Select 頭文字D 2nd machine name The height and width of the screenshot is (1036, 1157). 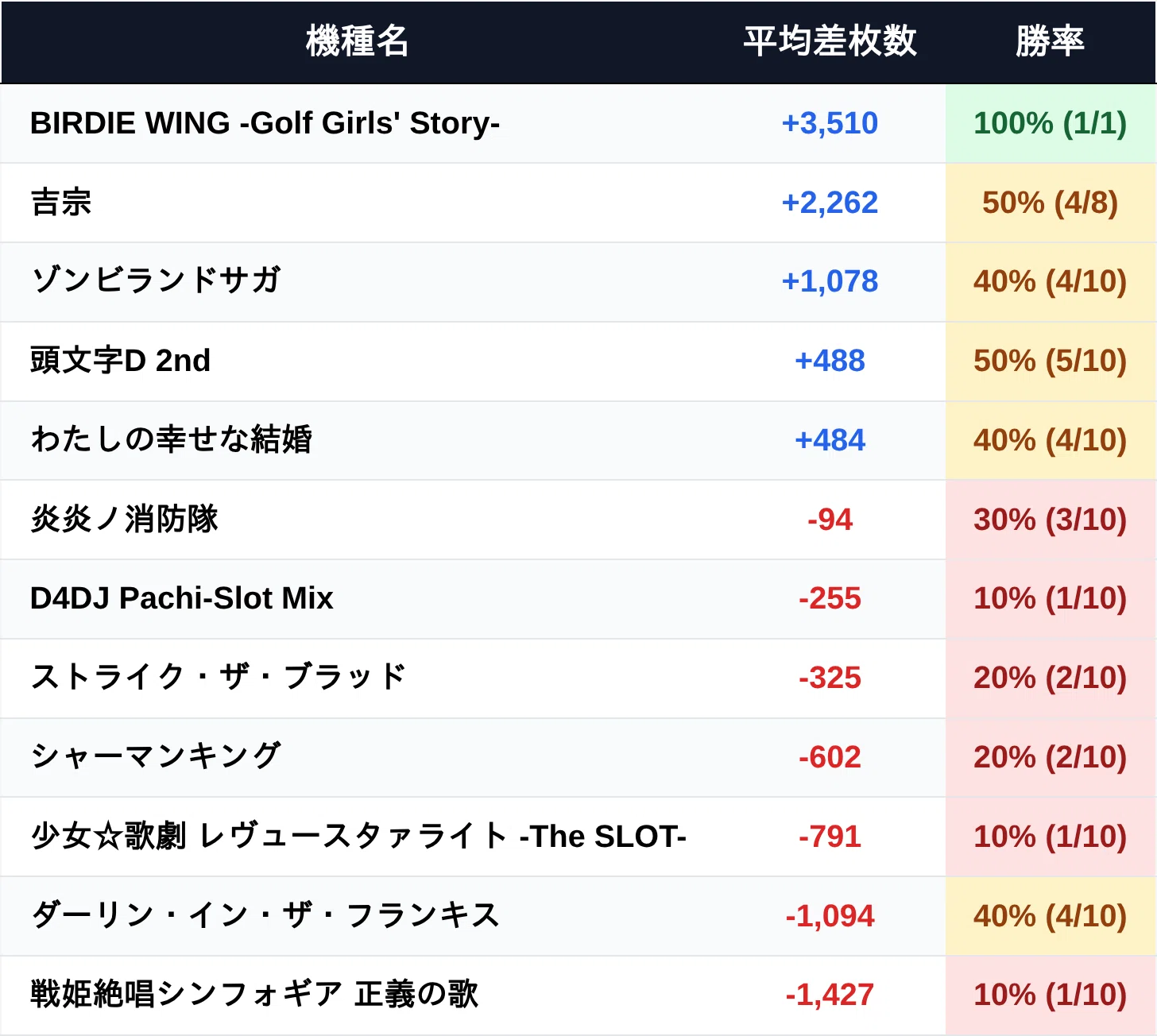pyautogui.click(x=120, y=361)
